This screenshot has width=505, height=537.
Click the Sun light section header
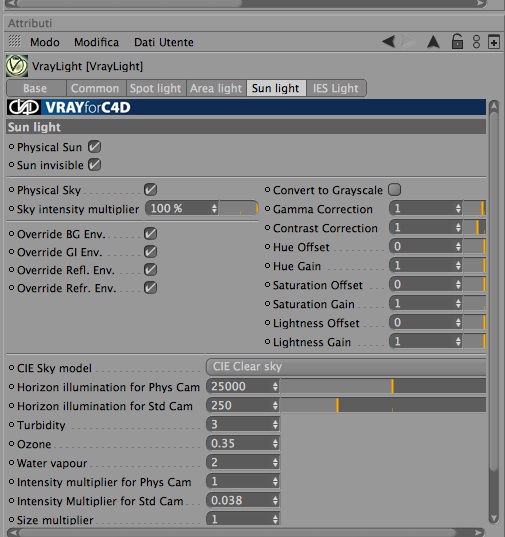[x=246, y=127]
